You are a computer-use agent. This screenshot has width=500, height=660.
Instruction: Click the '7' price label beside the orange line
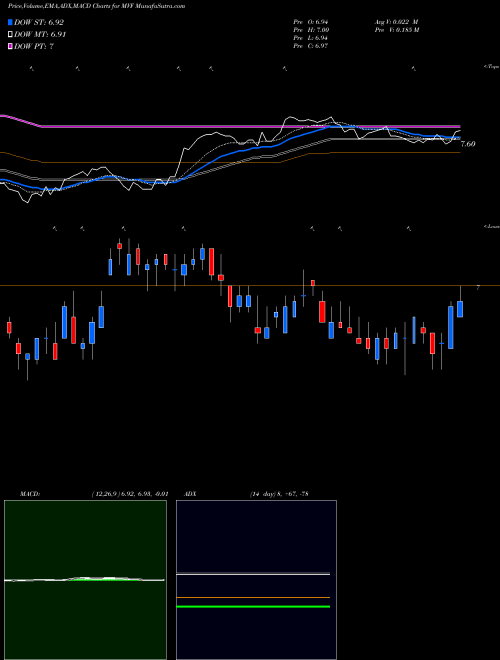[x=478, y=287]
